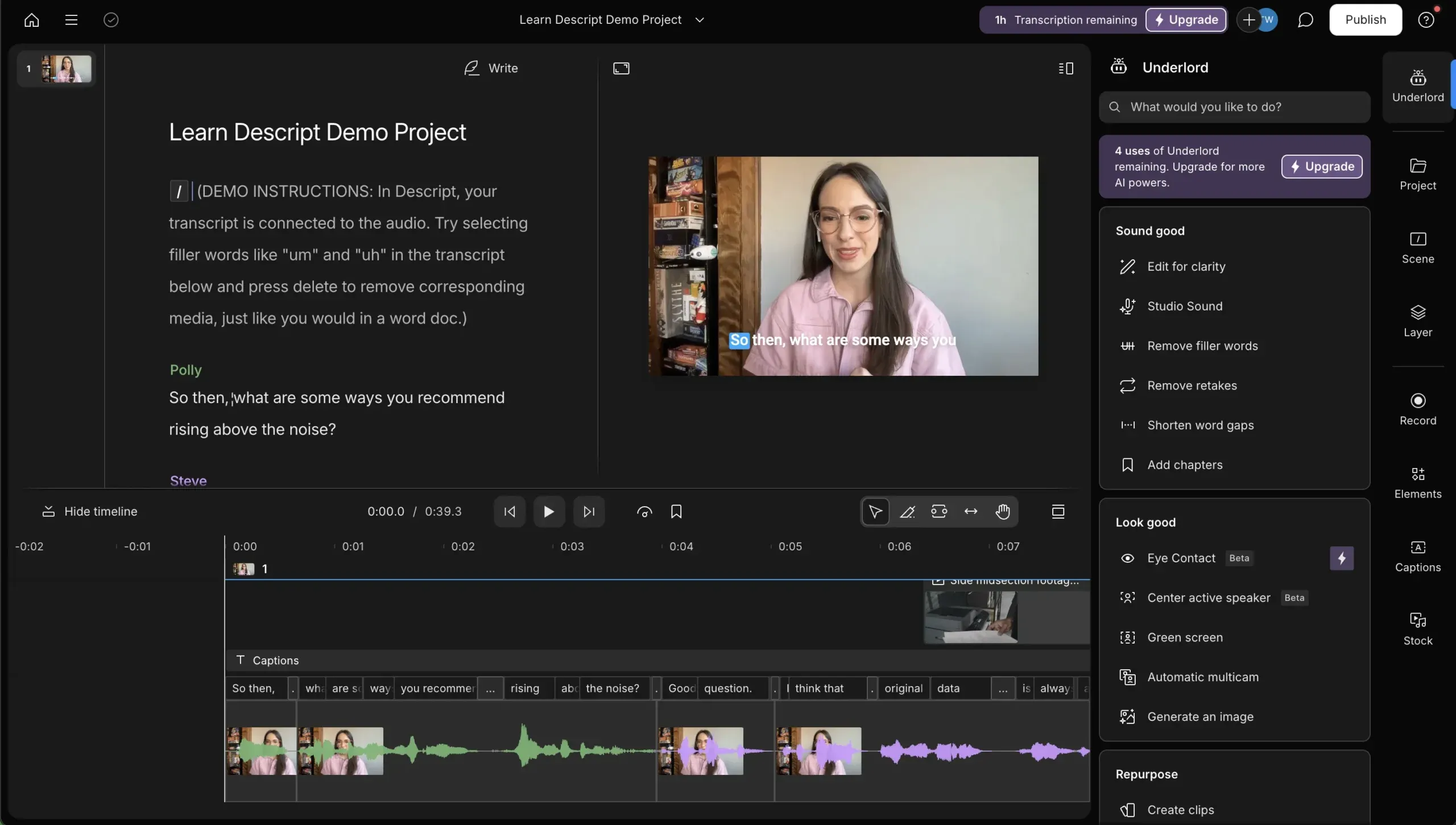
Task: Click Hide timeline
Action: (90, 512)
